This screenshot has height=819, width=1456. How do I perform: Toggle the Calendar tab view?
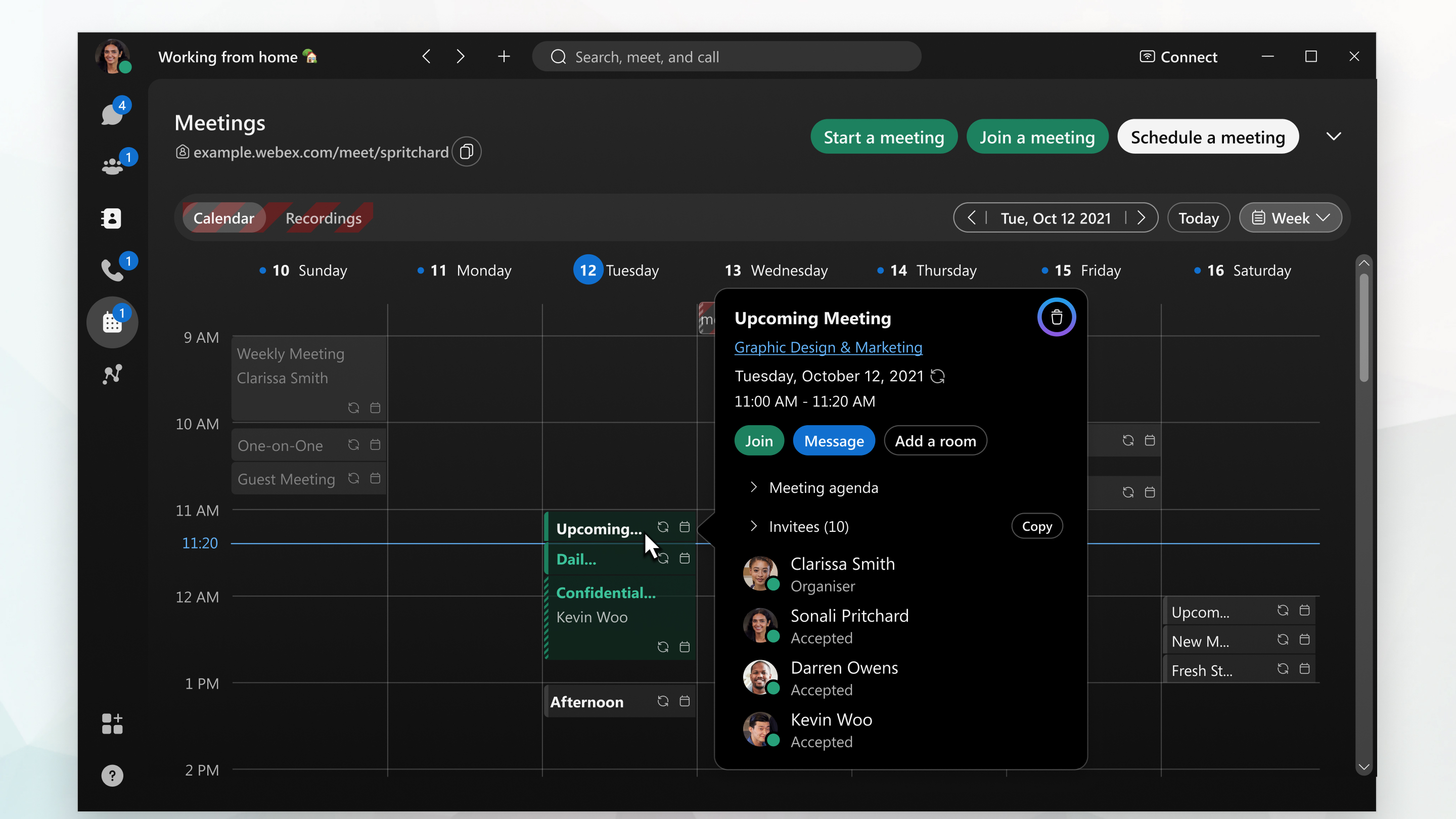[x=223, y=217]
